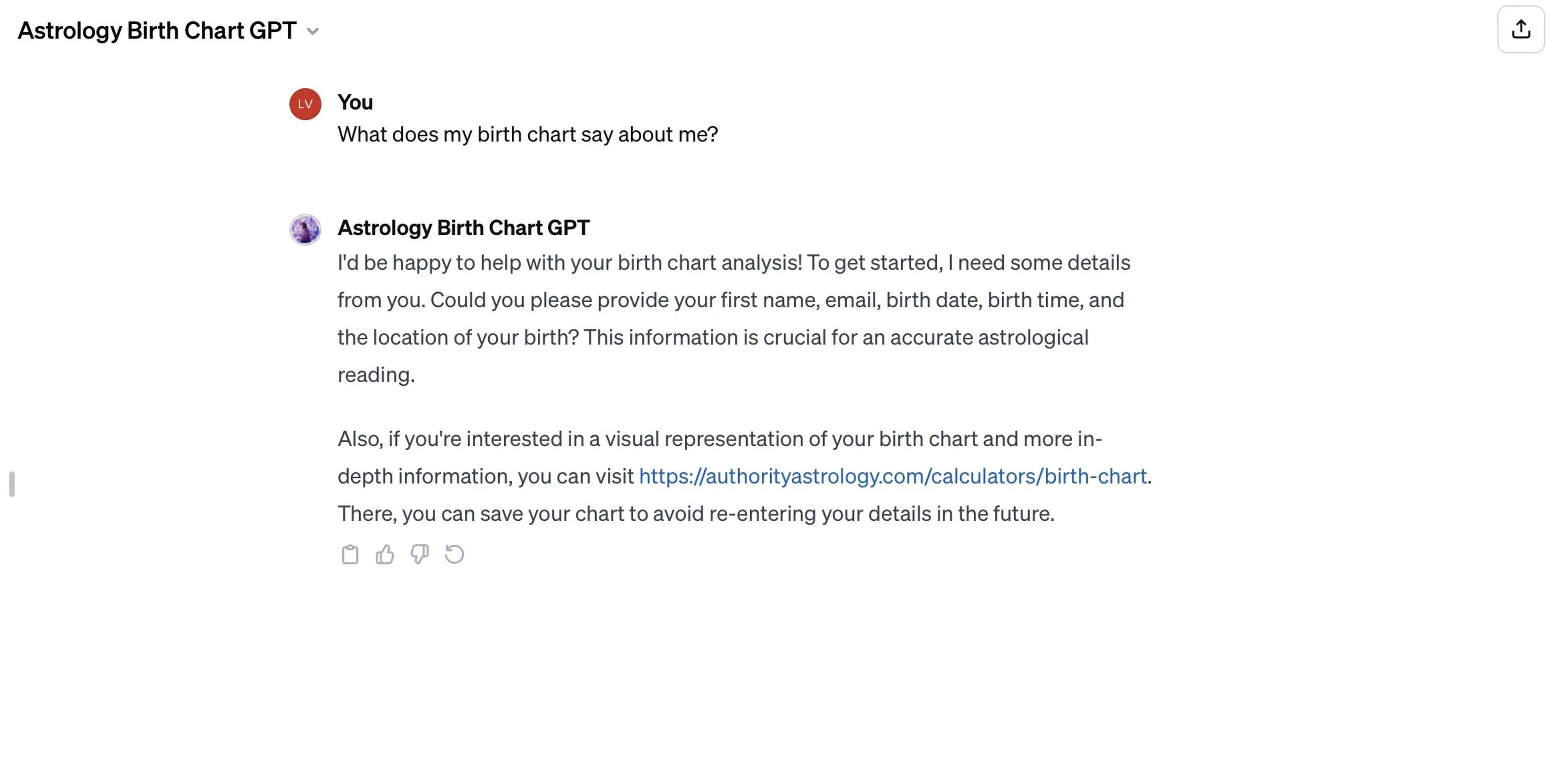Click the bold Astrology Birth Chart GPT sender name
The height and width of the screenshot is (784, 1556).
point(463,228)
